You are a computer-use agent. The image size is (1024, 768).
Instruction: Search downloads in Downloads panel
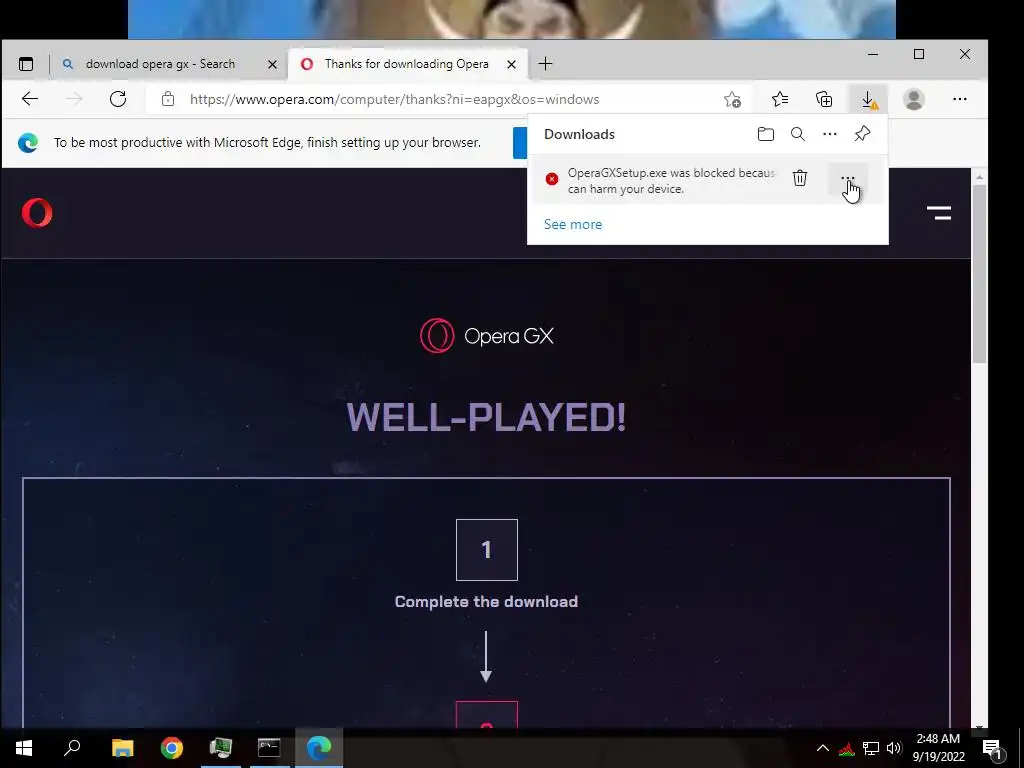click(x=797, y=134)
